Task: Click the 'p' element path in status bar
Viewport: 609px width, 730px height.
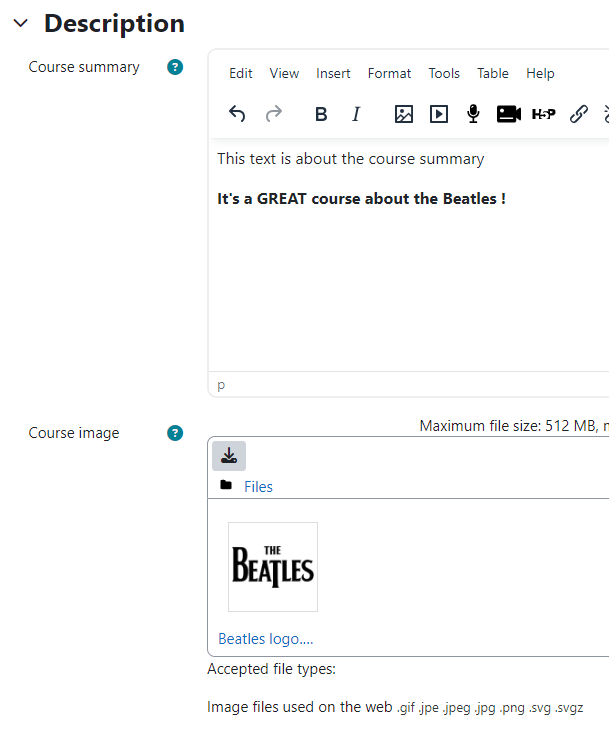Action: pos(221,385)
